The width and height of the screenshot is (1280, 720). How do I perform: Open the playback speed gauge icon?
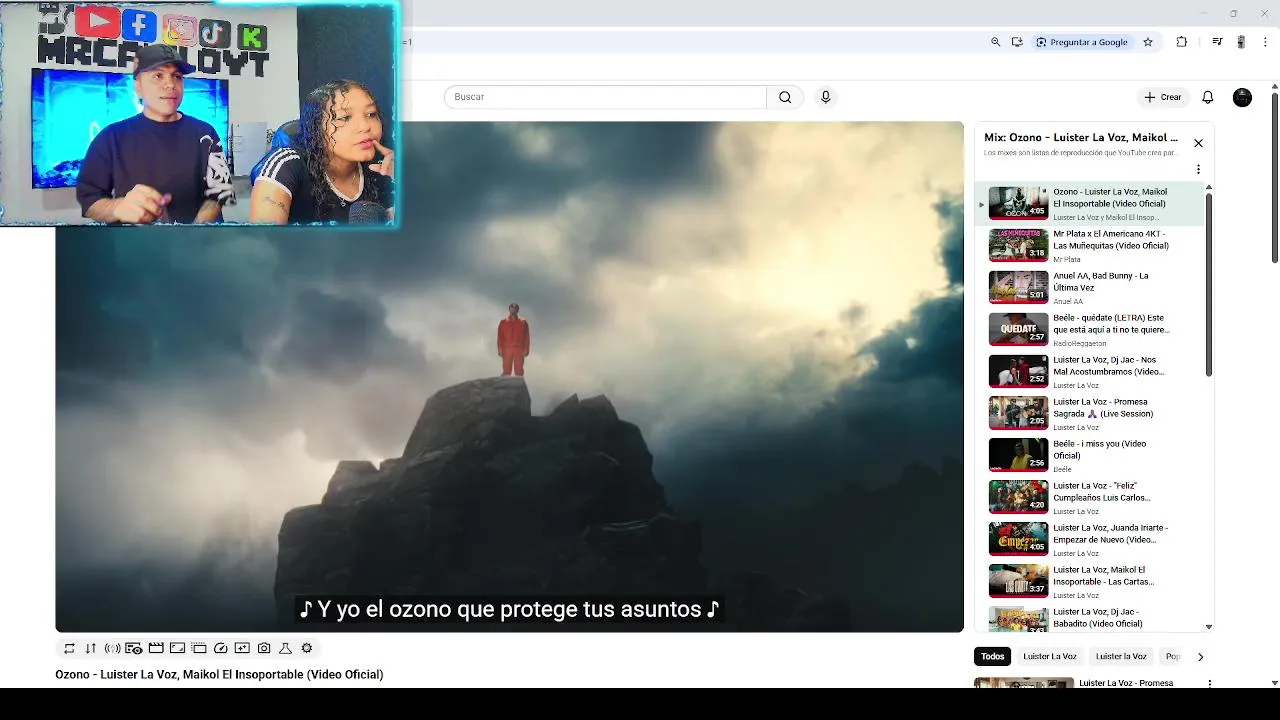221,648
